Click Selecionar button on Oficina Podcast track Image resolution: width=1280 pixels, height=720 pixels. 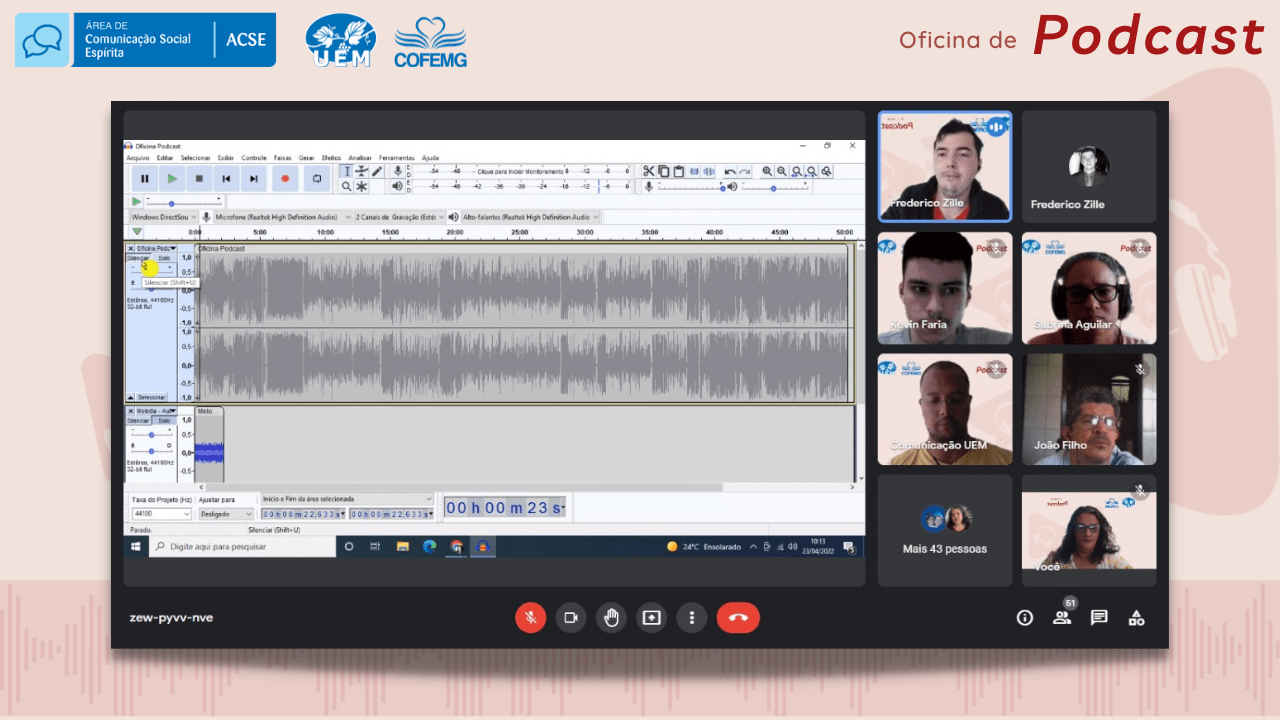152,397
